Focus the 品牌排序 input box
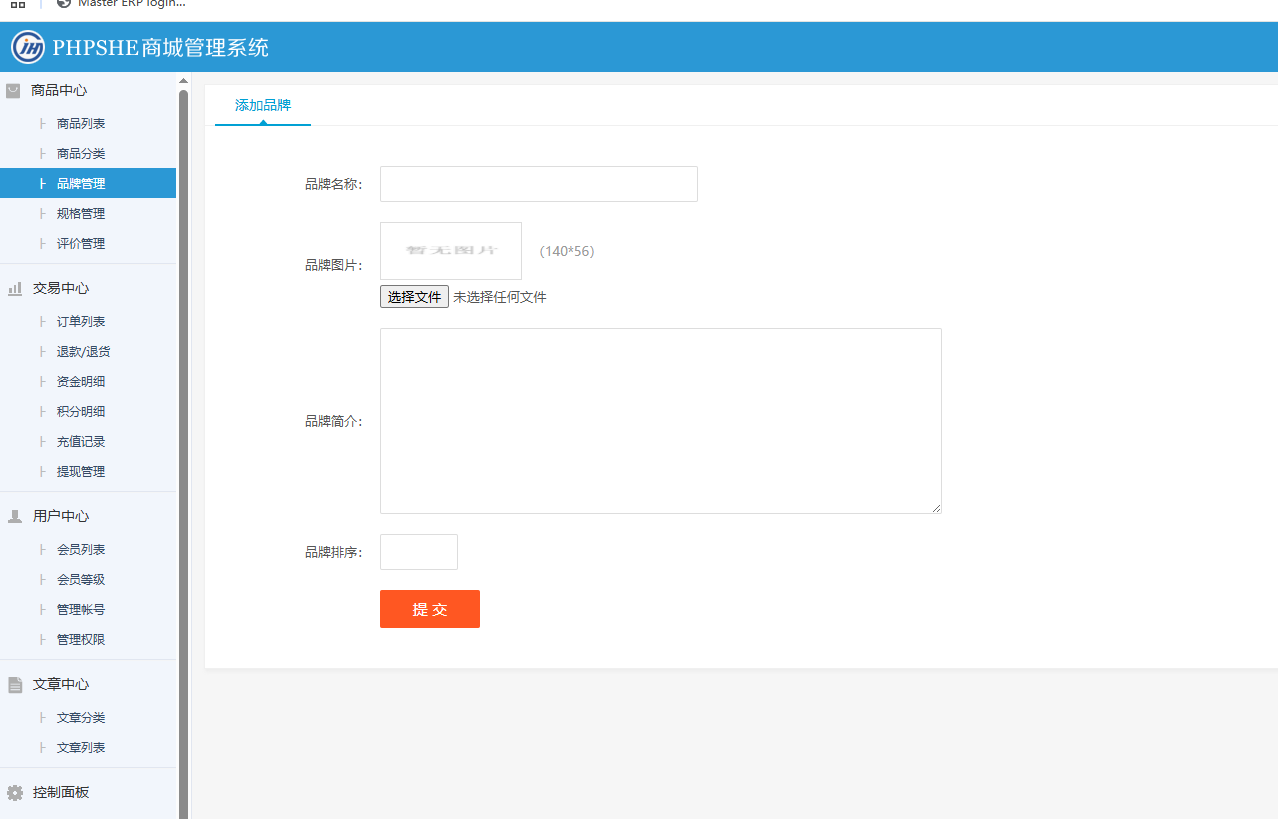Screen dimensions: 1278x819 418,552
